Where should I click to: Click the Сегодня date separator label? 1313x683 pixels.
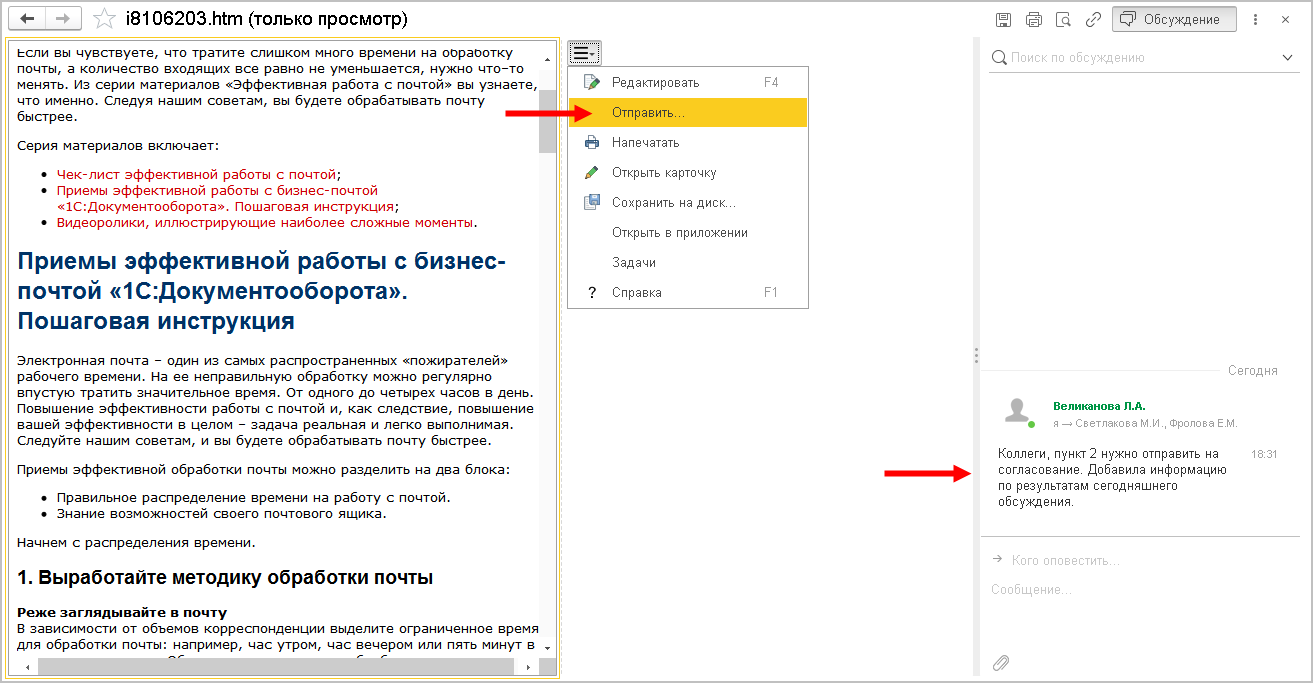tap(1253, 371)
